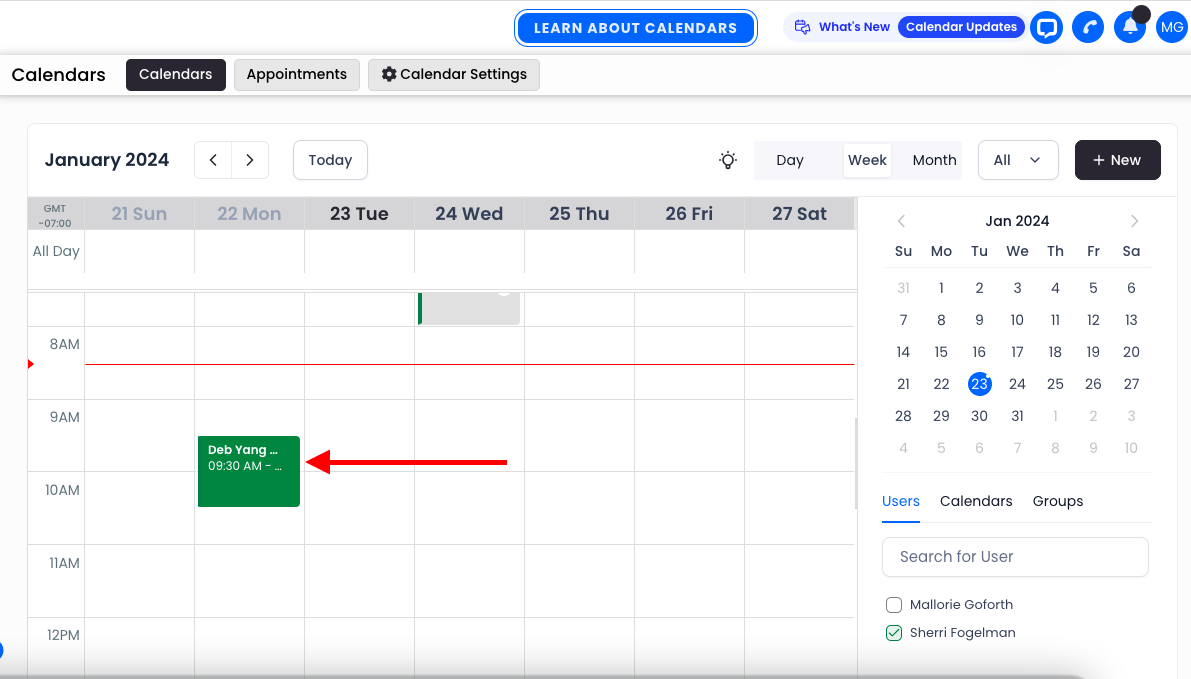
Task: Click the Sherri Fogelman name label
Action: coord(962,633)
